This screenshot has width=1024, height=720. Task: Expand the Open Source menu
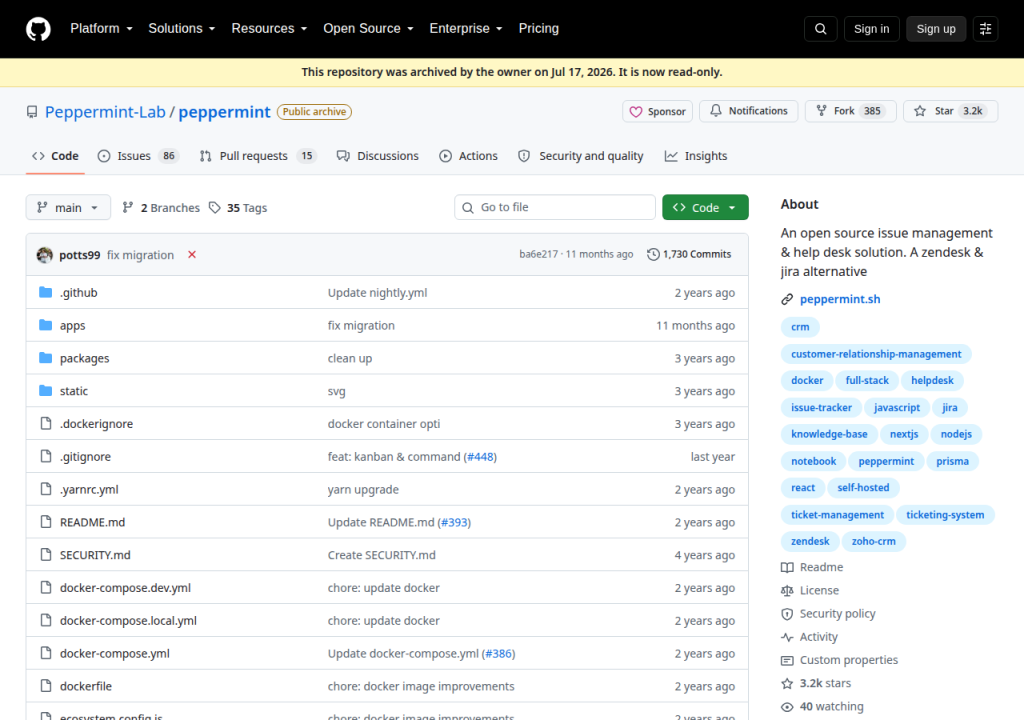coord(368,29)
